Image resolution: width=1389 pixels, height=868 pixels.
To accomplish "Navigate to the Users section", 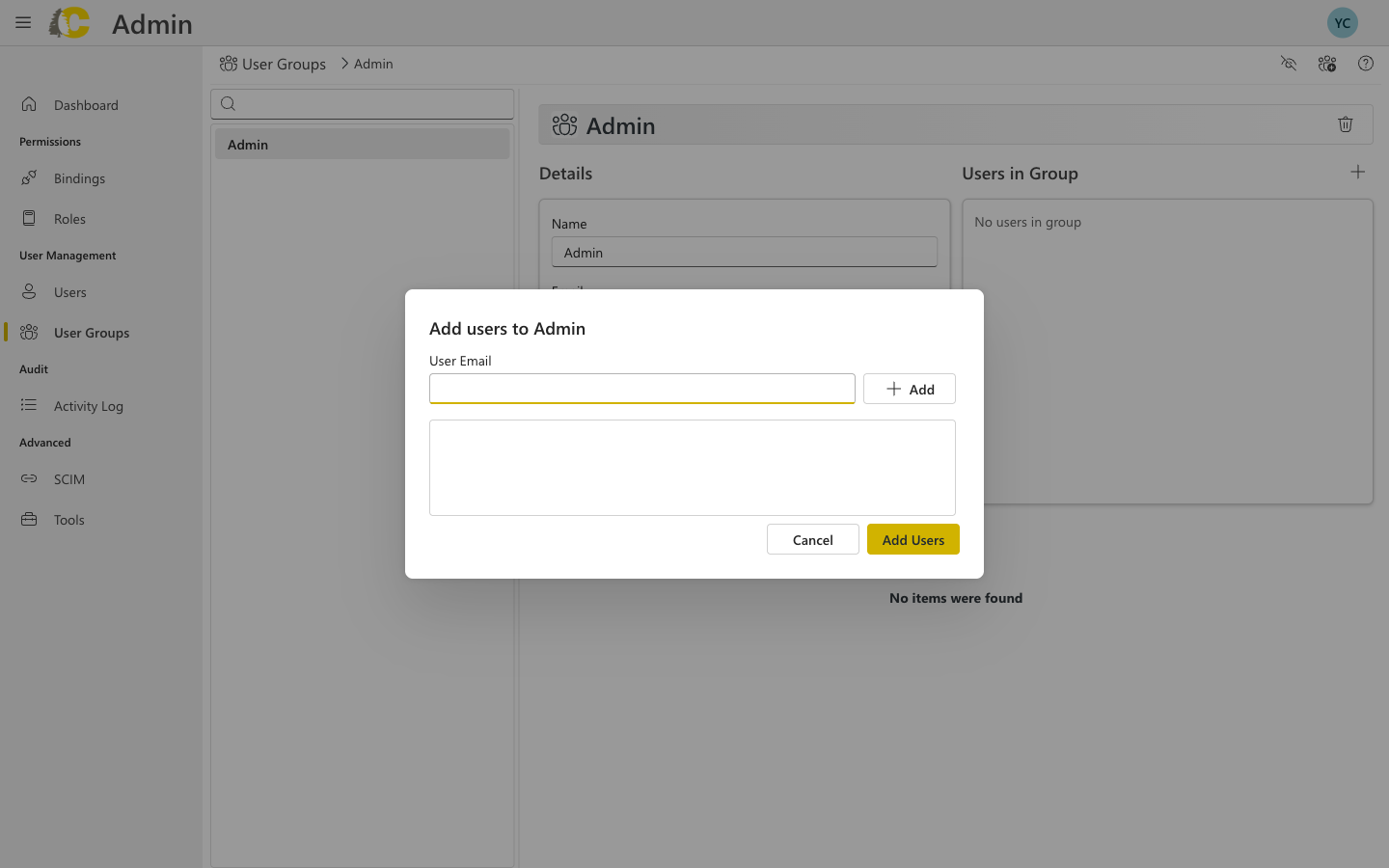I will click(70, 291).
